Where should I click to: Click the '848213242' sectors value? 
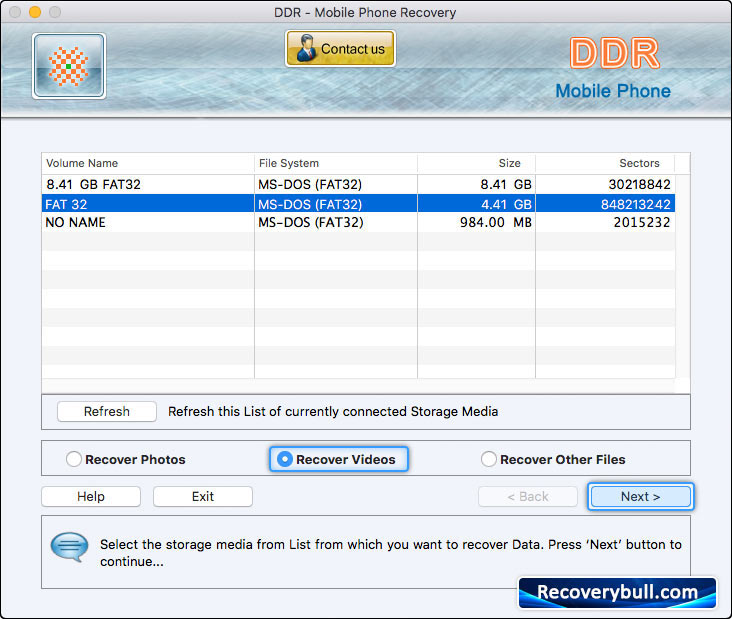pyautogui.click(x=636, y=204)
